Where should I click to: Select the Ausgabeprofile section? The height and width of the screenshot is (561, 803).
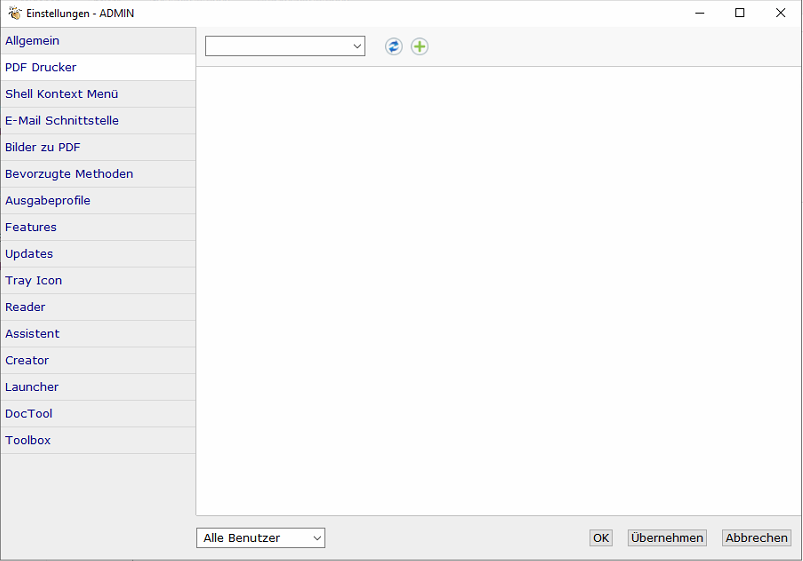coord(98,201)
